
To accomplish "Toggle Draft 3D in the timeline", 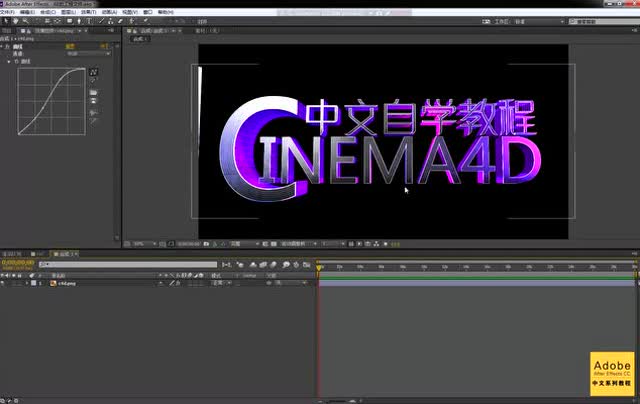I will [x=240, y=265].
